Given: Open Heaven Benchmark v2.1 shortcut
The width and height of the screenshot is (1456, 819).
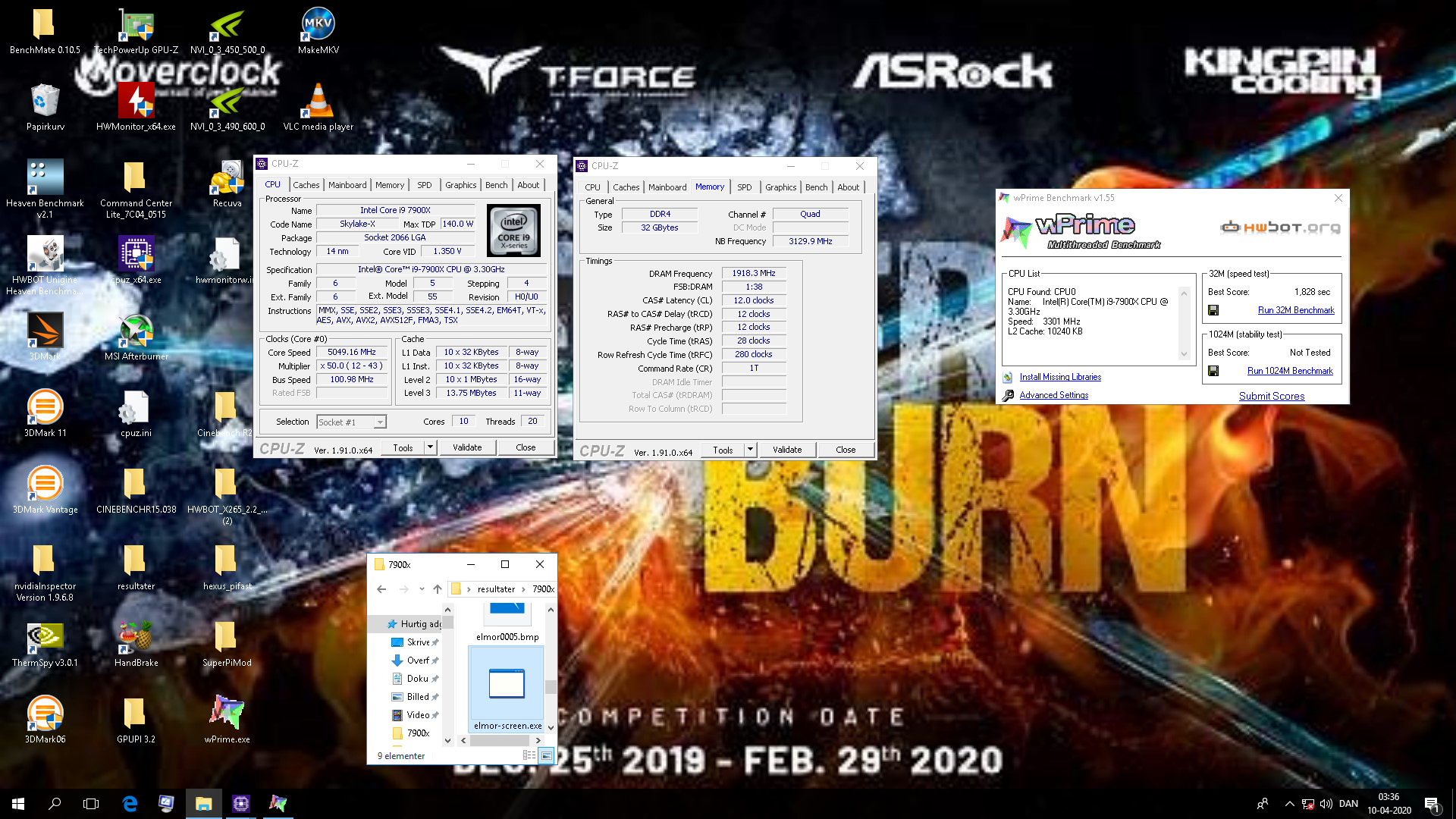Looking at the screenshot, I should (x=45, y=190).
